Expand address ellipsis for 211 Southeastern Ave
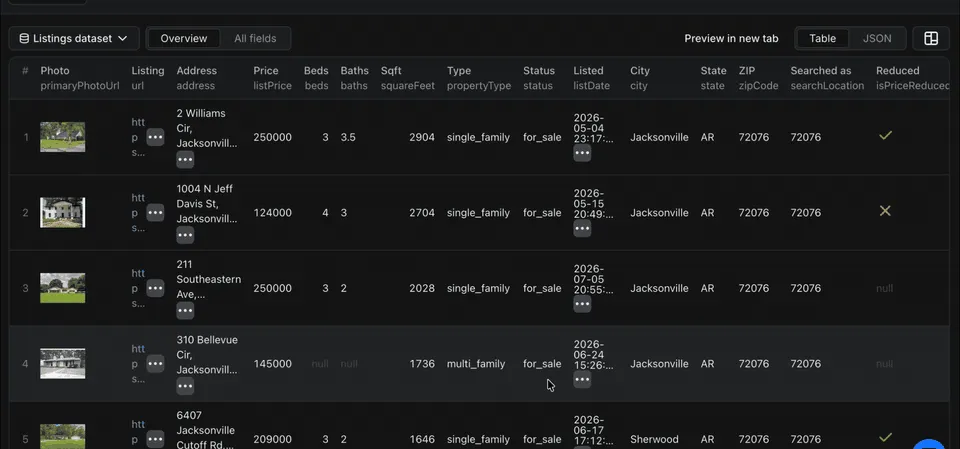Viewport: 960px width, 449px height. point(185,311)
